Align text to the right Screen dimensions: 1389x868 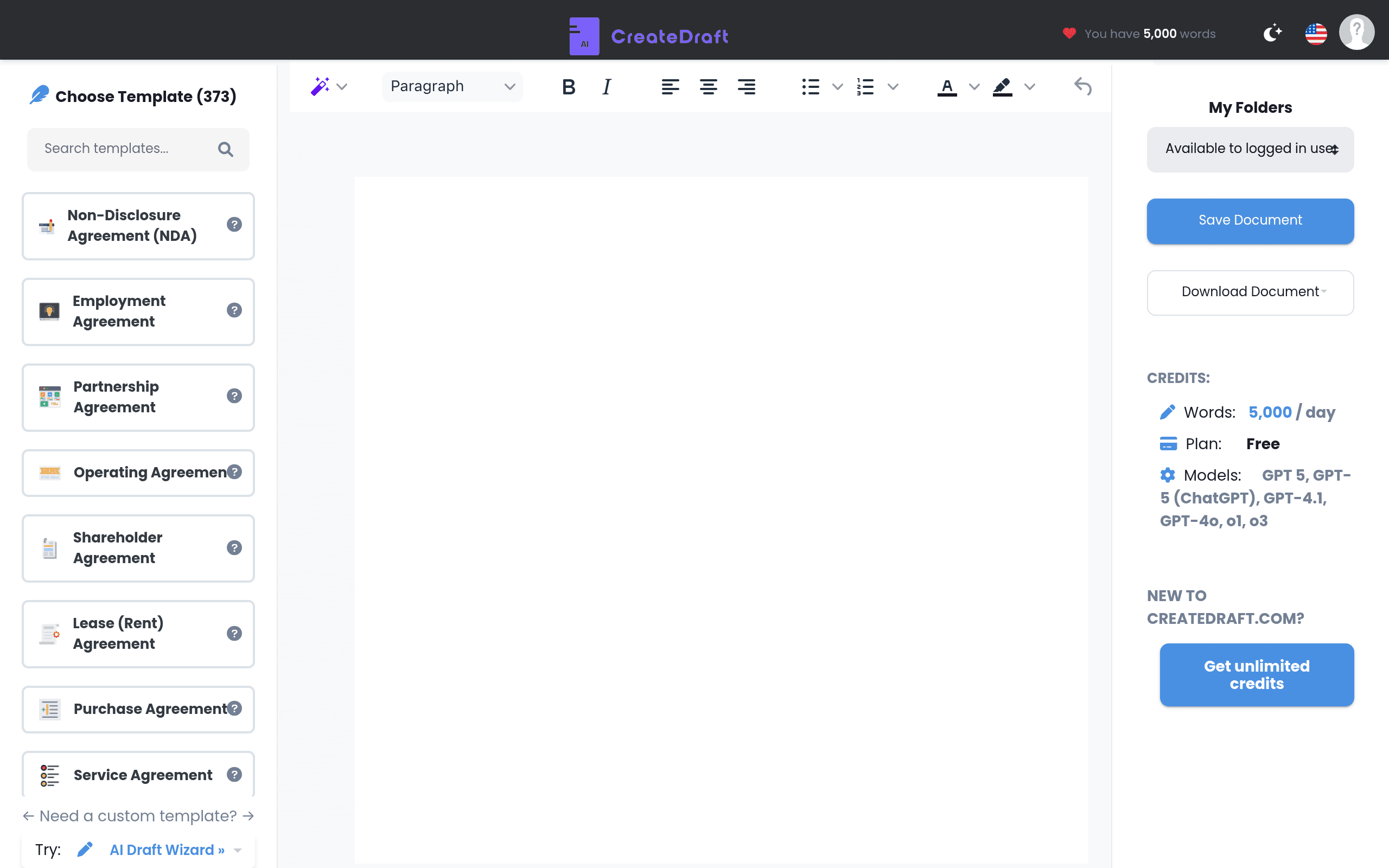coord(746,87)
